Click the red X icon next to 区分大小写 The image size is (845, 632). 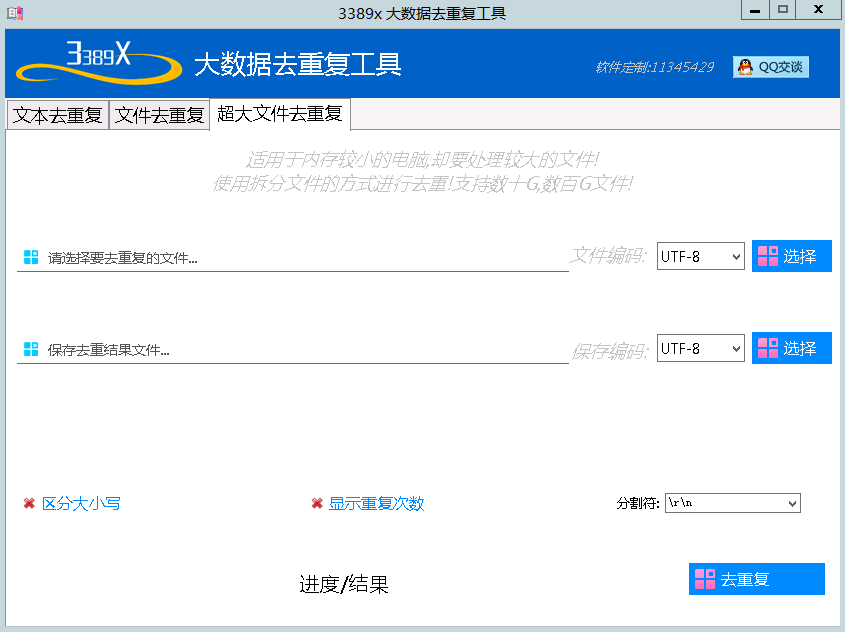click(29, 503)
